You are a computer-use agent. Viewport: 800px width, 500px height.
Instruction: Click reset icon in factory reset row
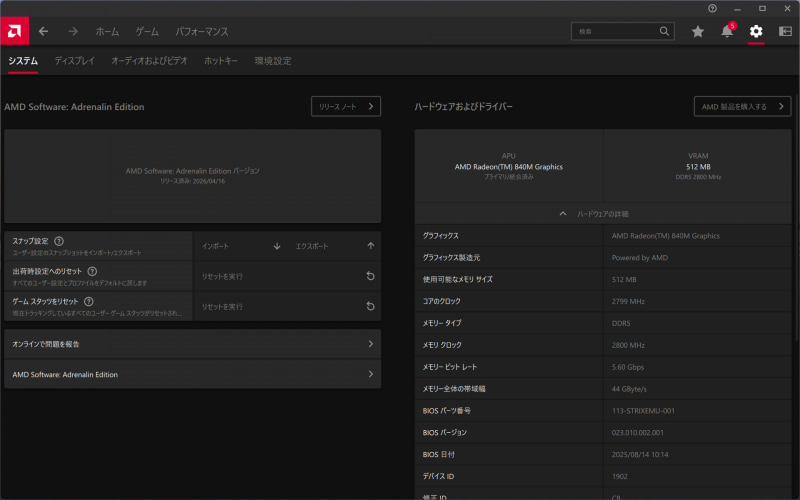click(370, 276)
